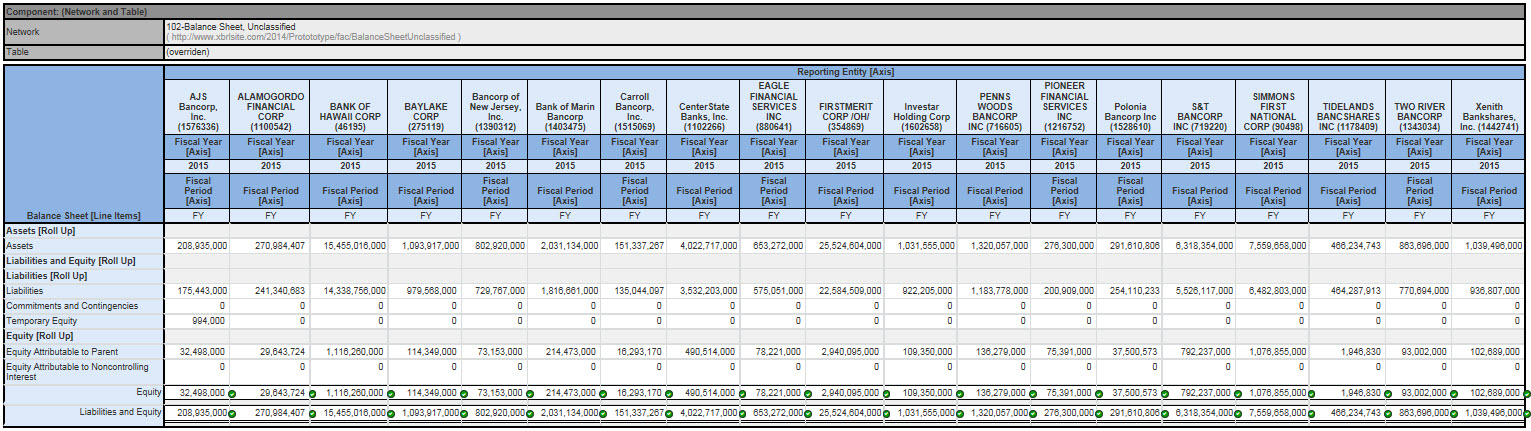Click the green check icon beside S&T Bancorp Equity total 792,237,000
This screenshot has height=431, width=1531.
[1238, 394]
